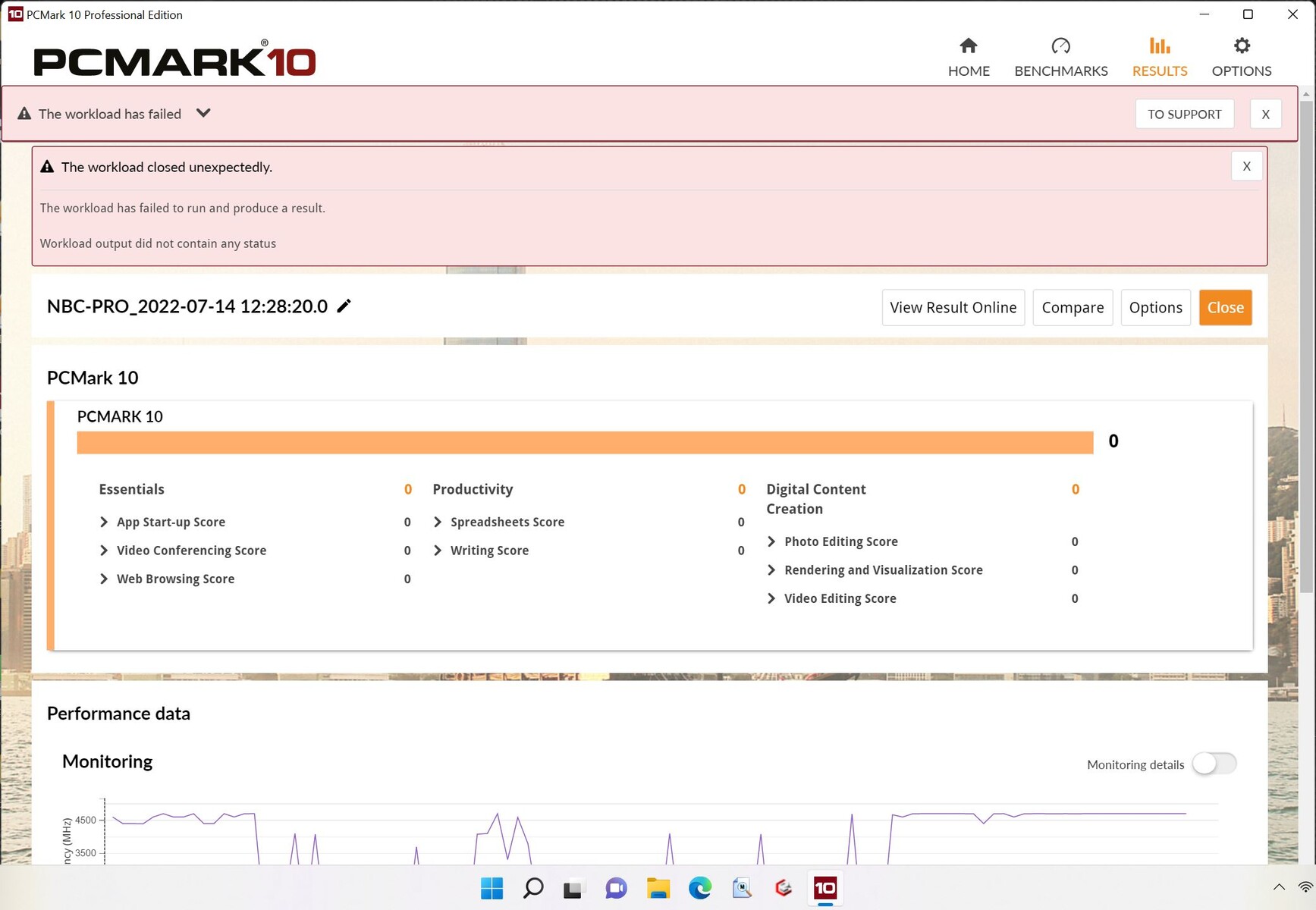
Task: Click the Productivity heading
Action: [x=473, y=489]
